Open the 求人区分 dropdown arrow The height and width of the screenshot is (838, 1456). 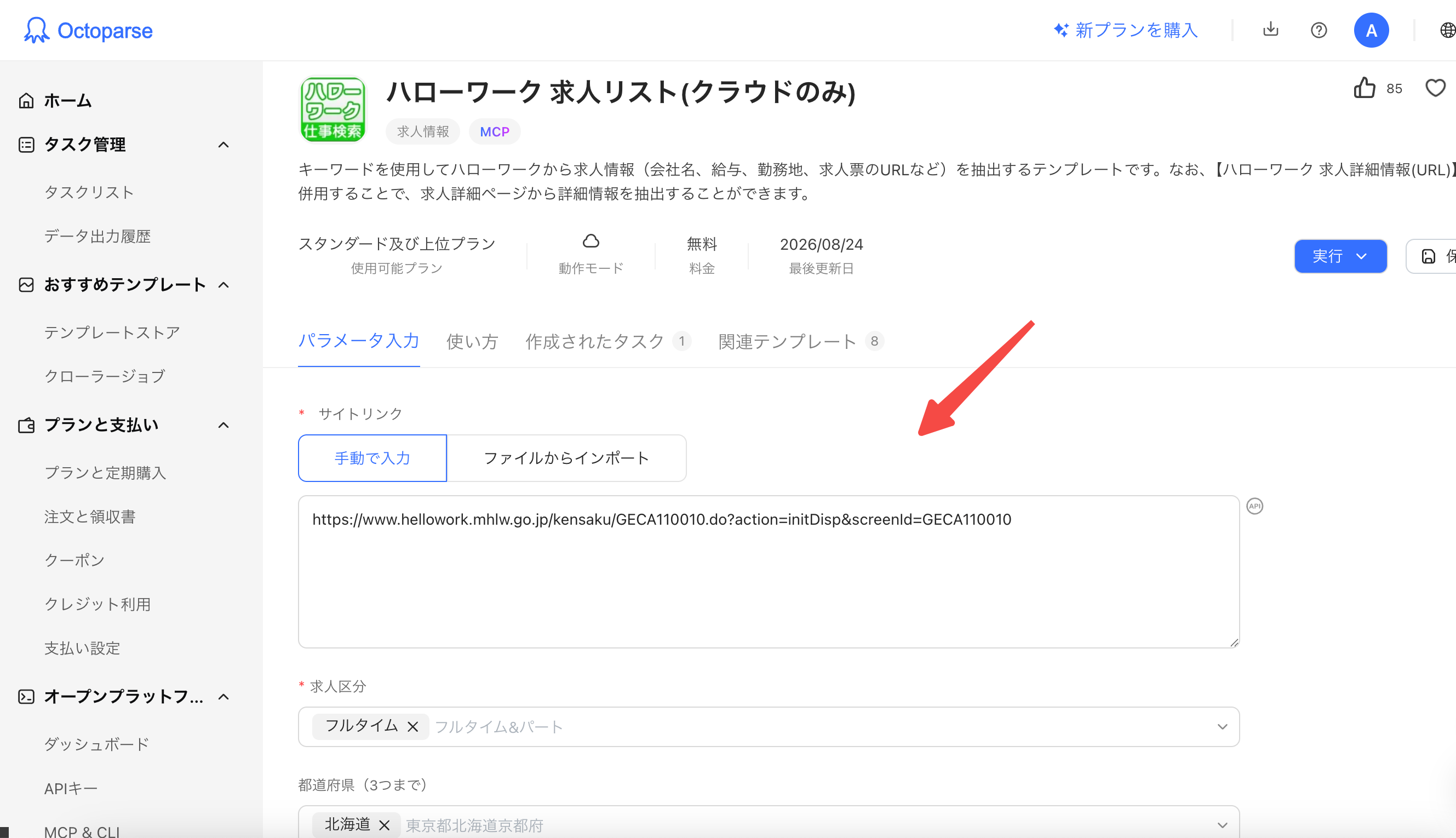(x=1222, y=727)
